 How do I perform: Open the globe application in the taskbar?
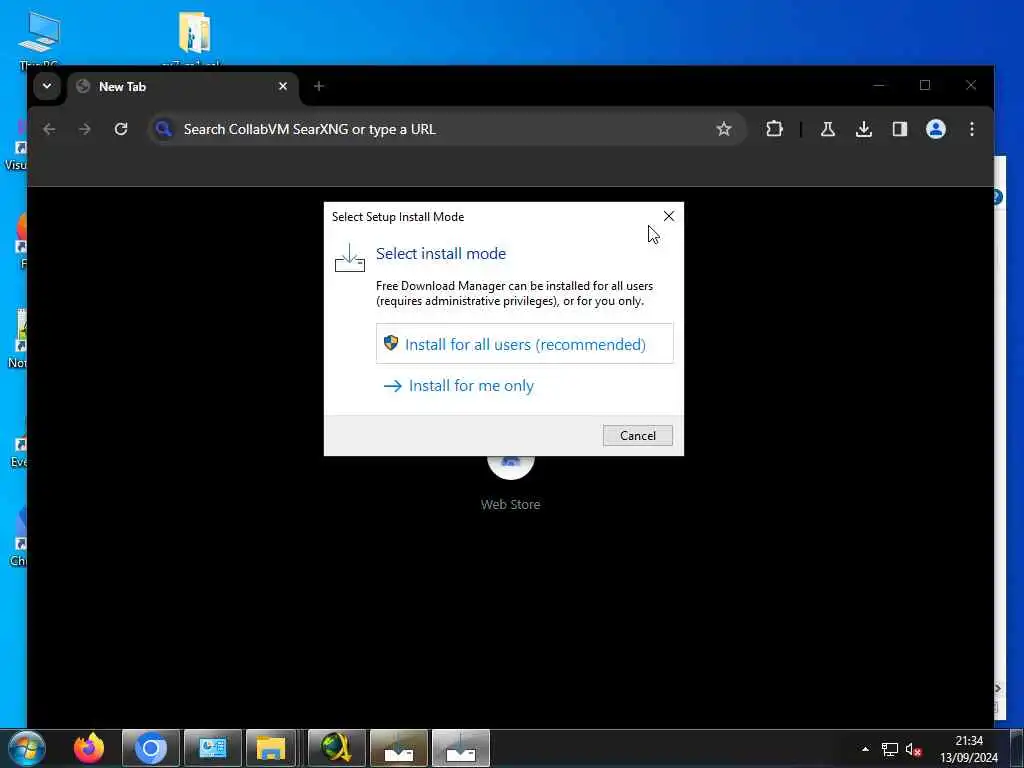337,748
